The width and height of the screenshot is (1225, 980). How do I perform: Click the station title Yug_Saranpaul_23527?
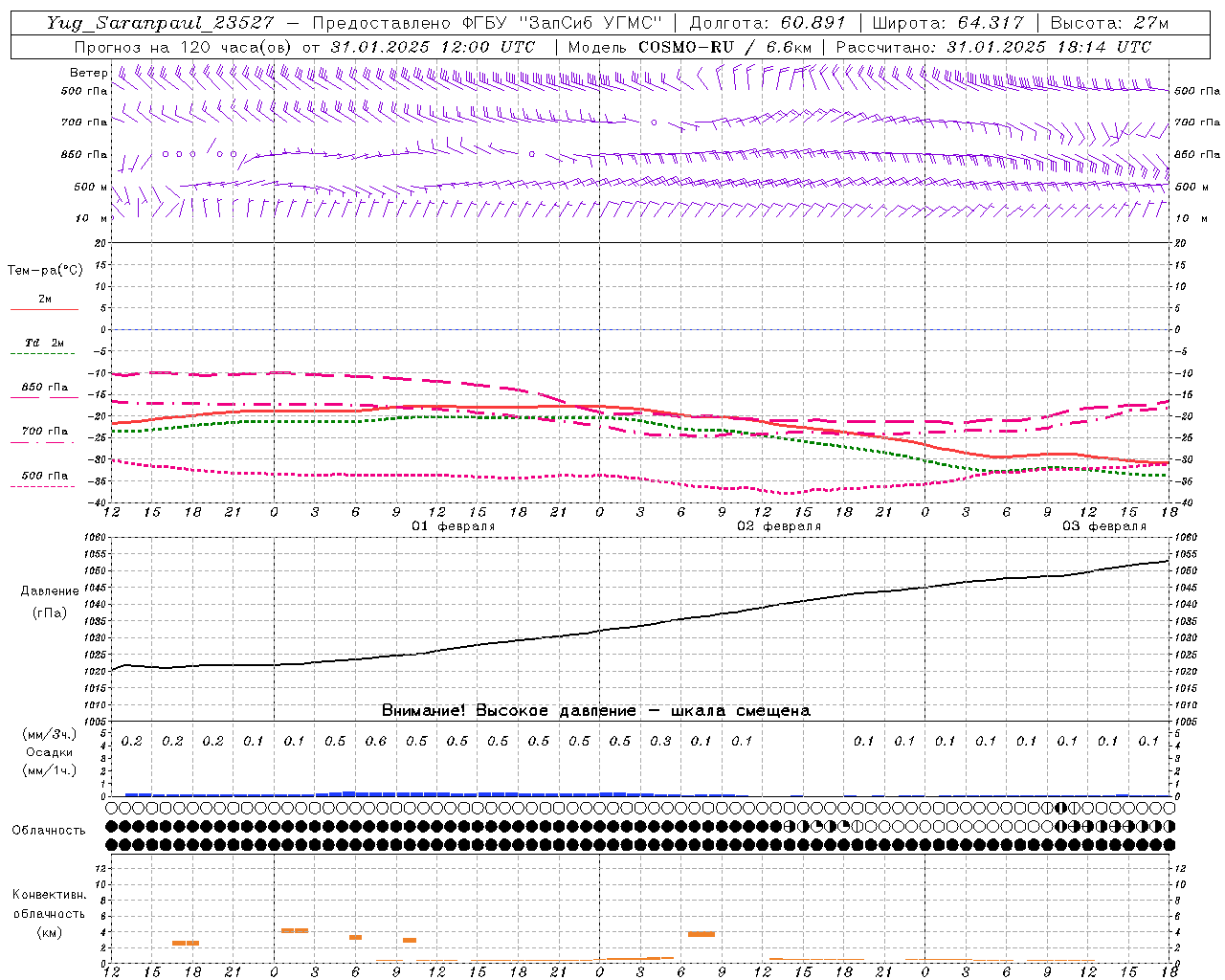click(162, 23)
